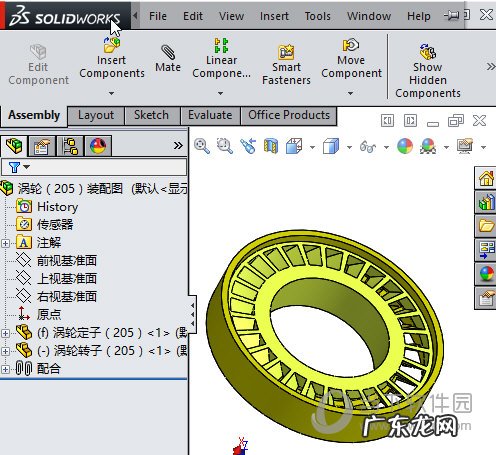Screen dimensions: 496x455
Task: Open the FeatureManager design tree tab
Action: 14,146
